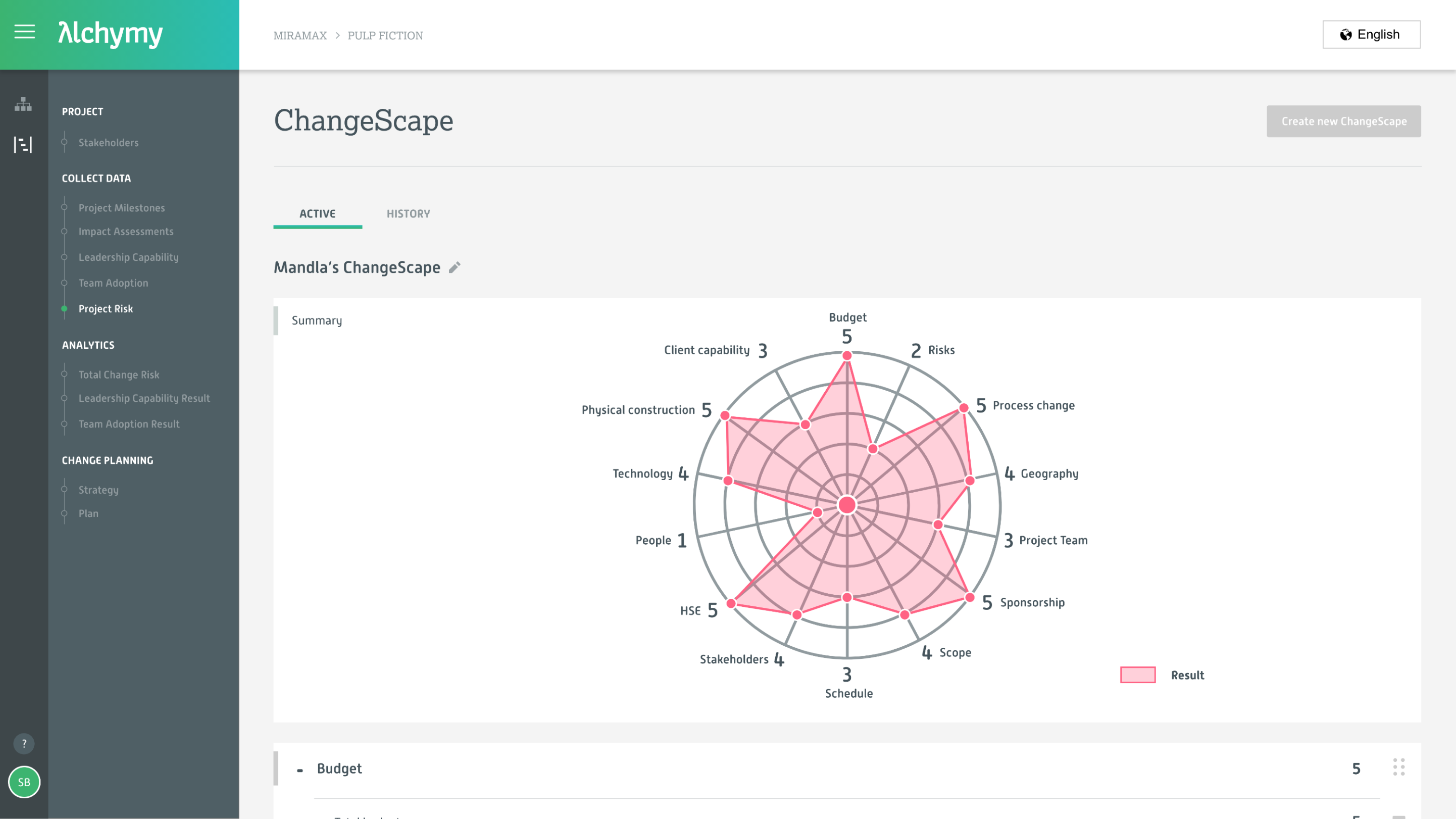Toggle the Result legend swatch
This screenshot has height=819, width=1456.
click(x=1138, y=675)
